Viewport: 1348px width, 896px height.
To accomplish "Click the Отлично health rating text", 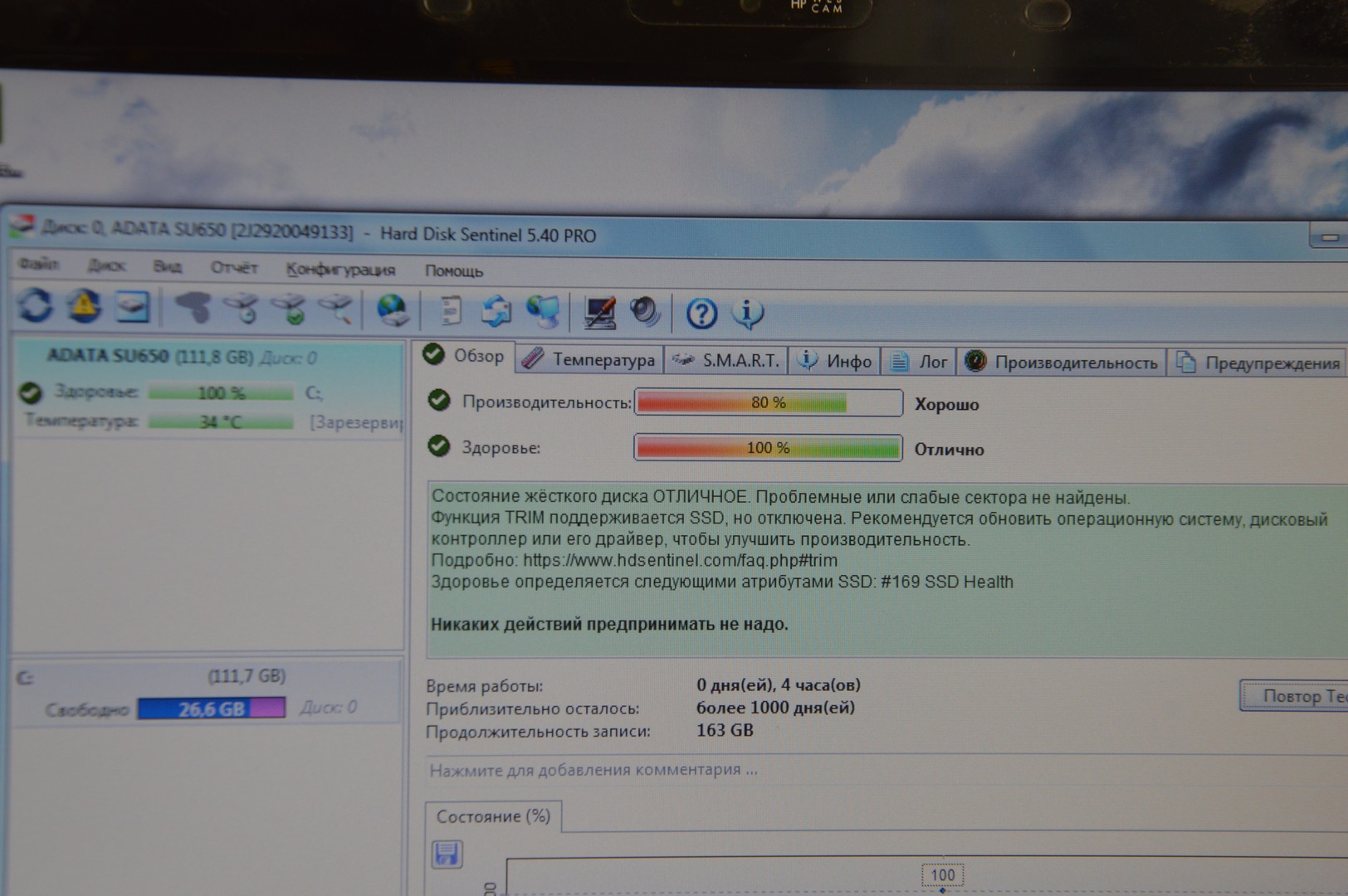I will click(949, 450).
